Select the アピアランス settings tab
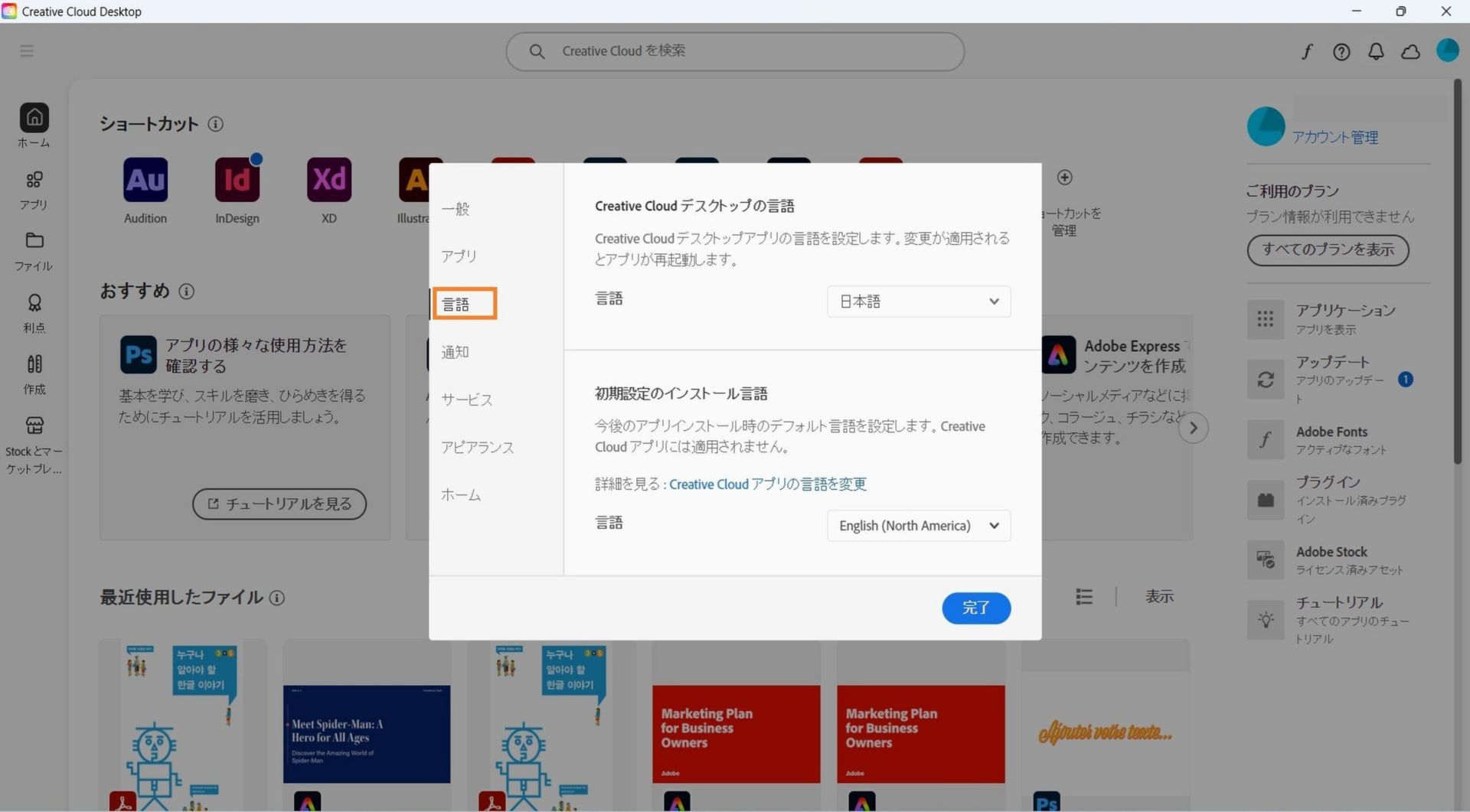Screen dimensions: 1470x812 pos(477,448)
